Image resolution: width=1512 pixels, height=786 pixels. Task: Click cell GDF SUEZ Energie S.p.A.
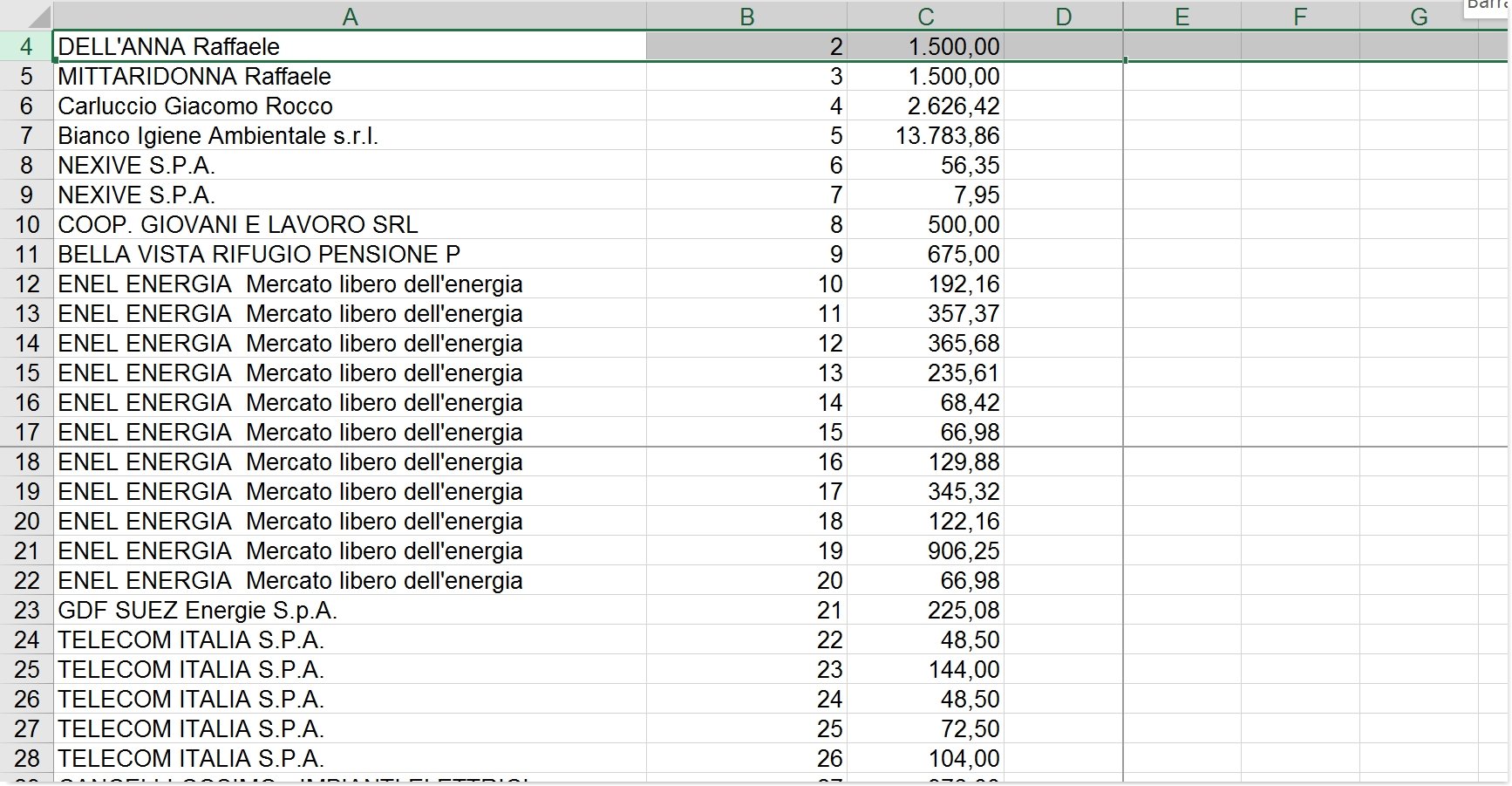(x=350, y=610)
